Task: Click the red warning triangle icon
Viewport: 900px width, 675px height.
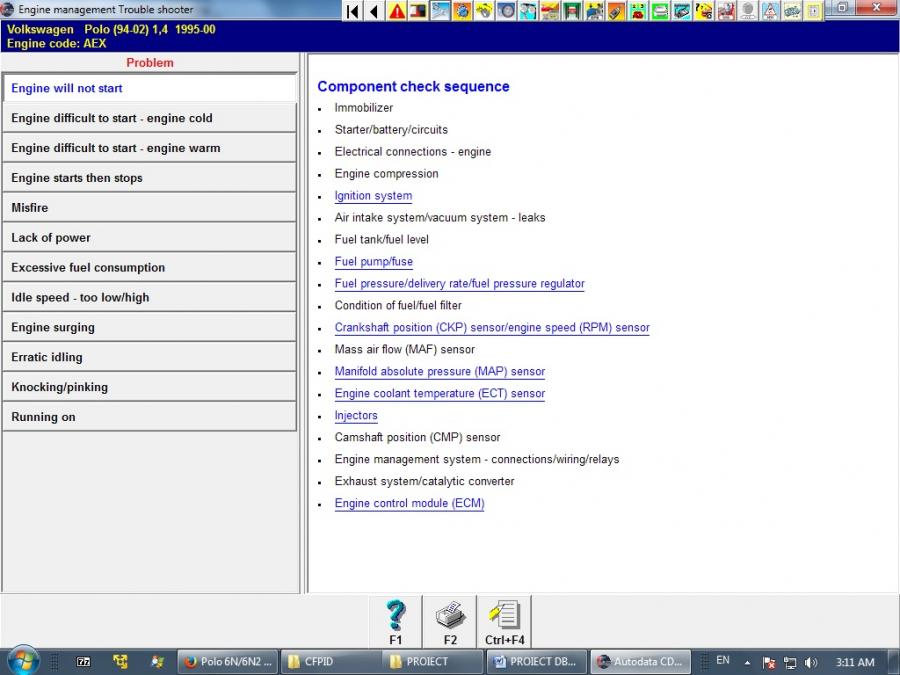Action: click(x=397, y=11)
